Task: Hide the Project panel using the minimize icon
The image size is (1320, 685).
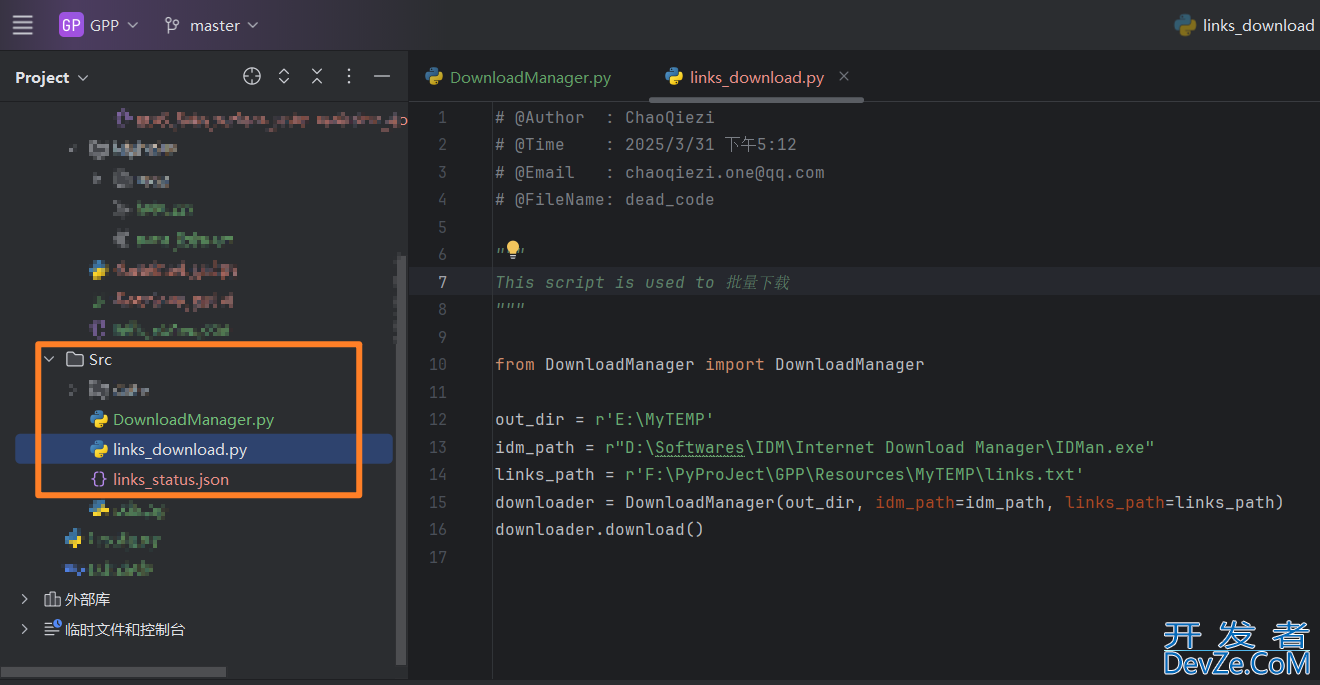Action: pos(381,76)
